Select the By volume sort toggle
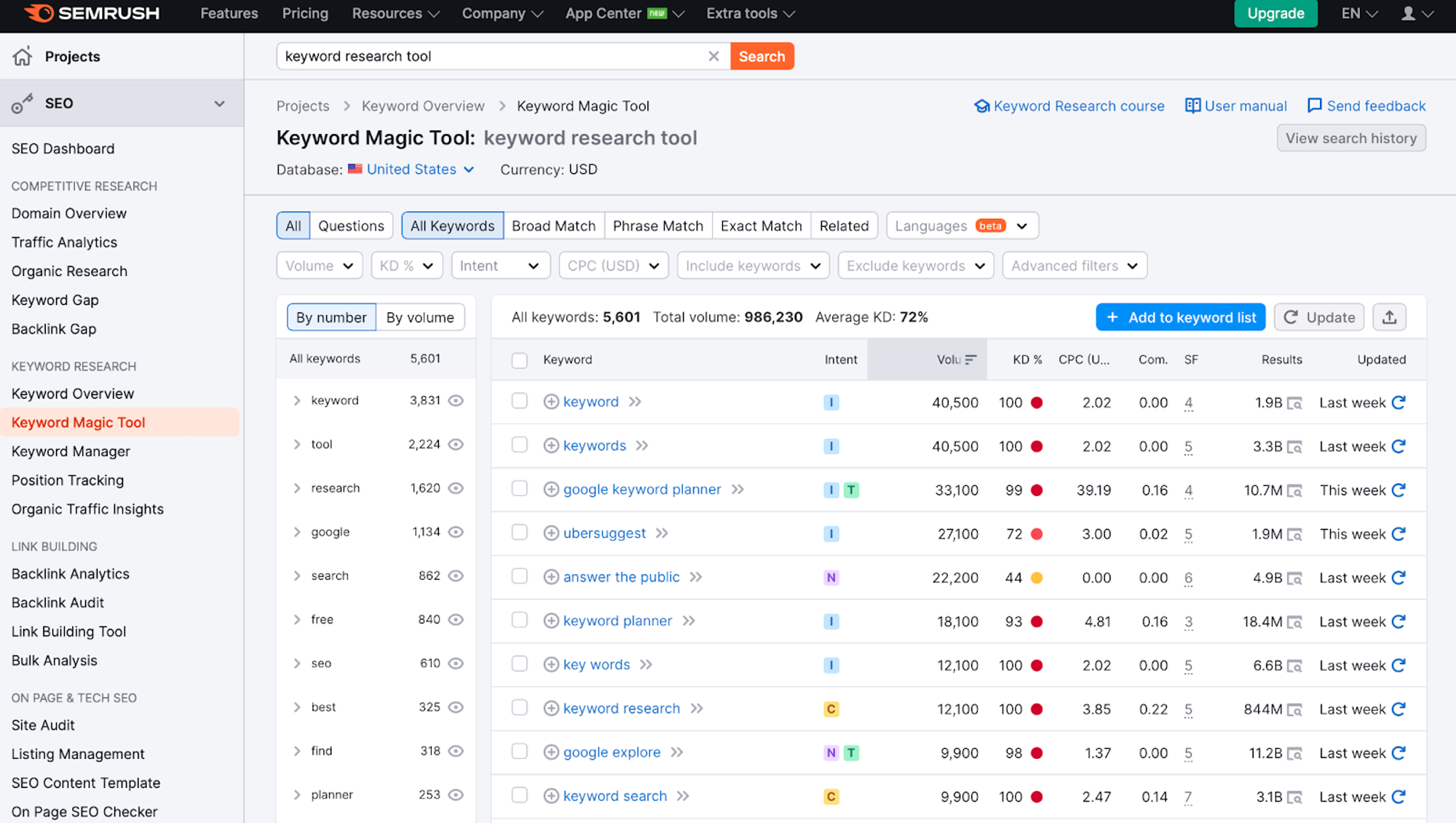 pyautogui.click(x=420, y=317)
